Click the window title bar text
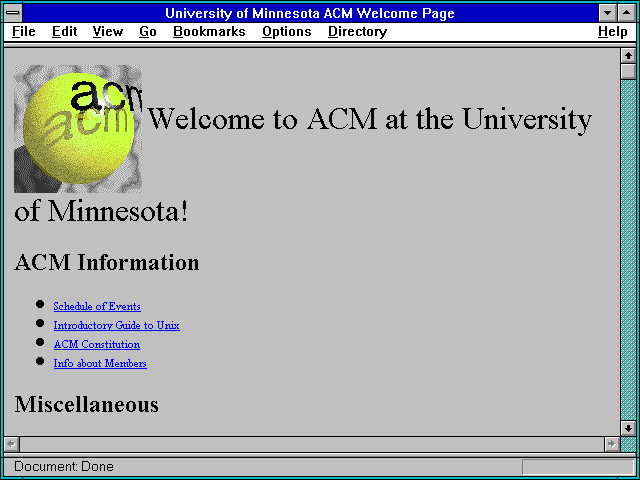 click(x=310, y=13)
